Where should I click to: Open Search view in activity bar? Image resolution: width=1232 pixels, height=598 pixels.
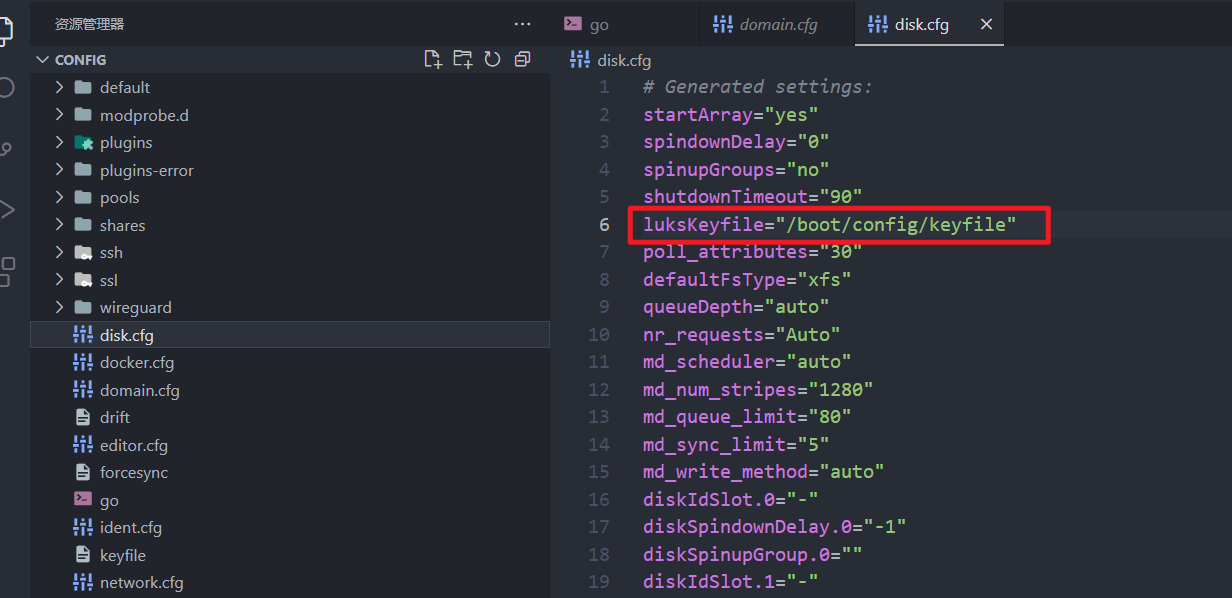(x=7, y=87)
